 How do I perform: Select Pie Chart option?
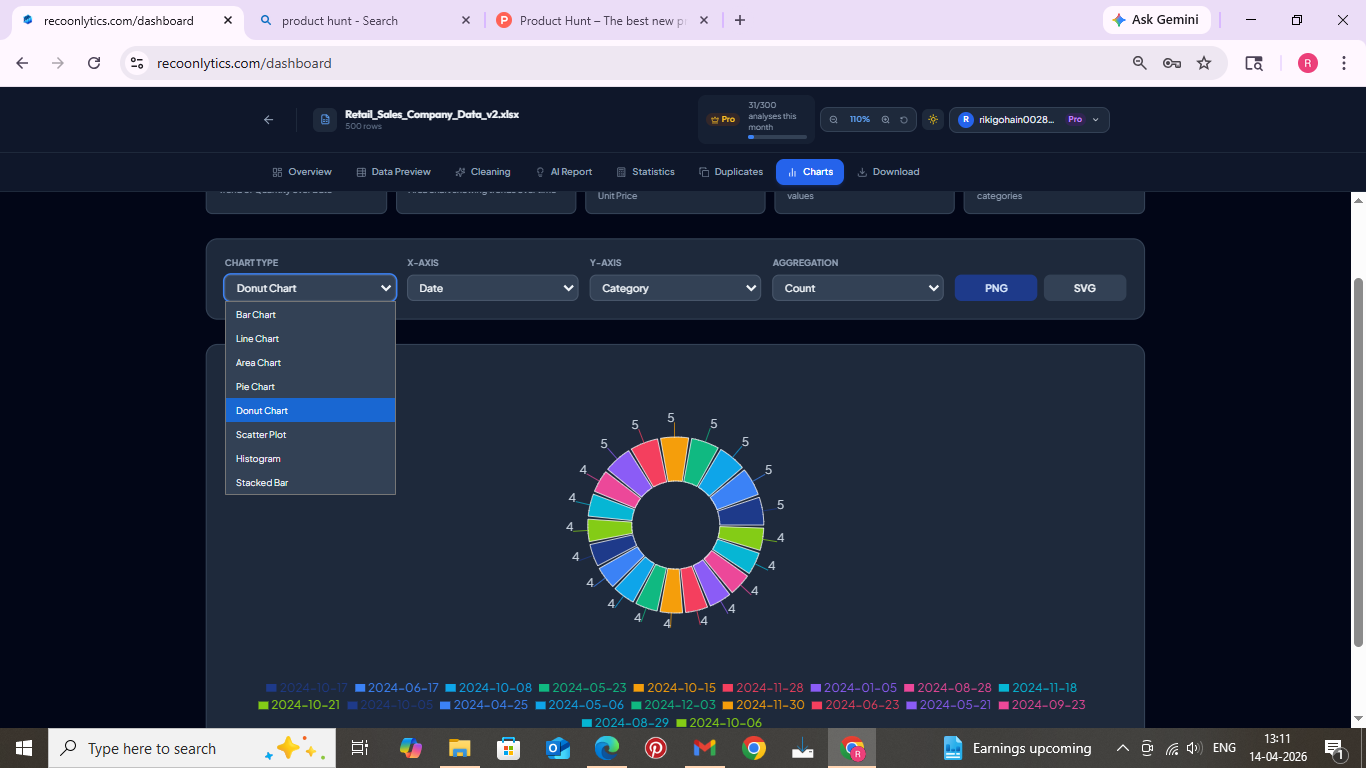310,387
